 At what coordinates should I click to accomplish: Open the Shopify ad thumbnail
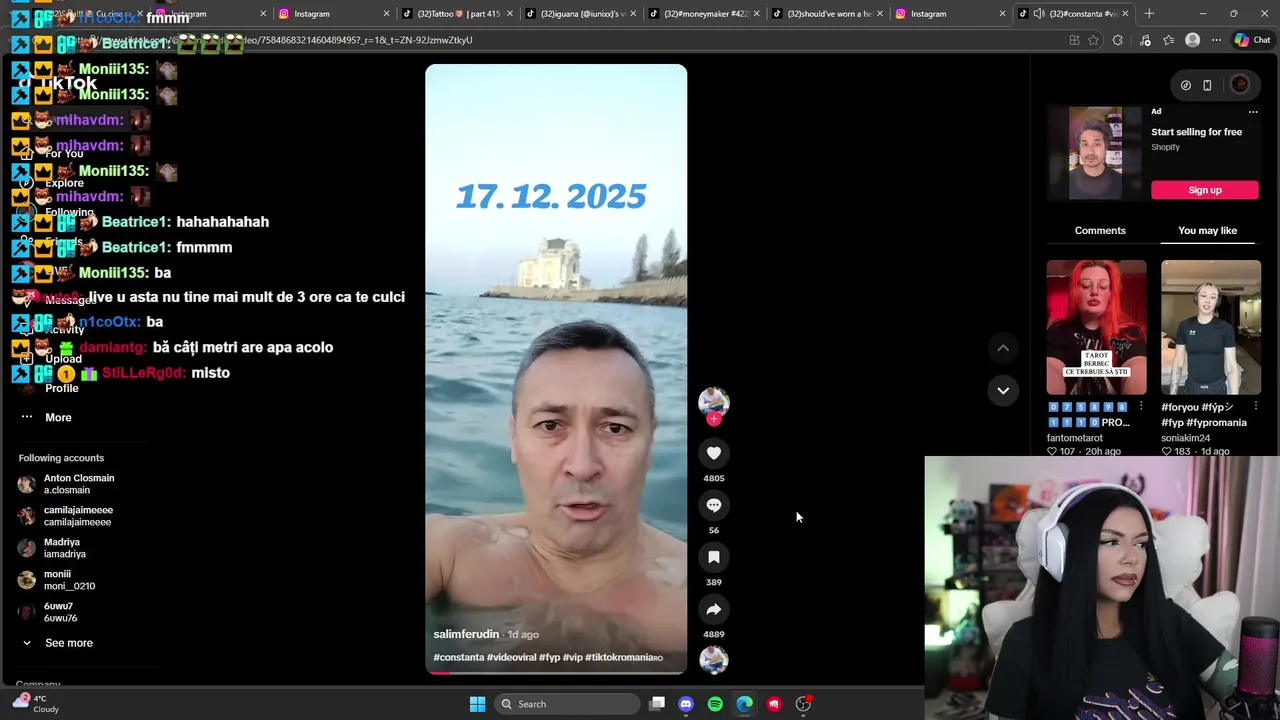click(1095, 153)
